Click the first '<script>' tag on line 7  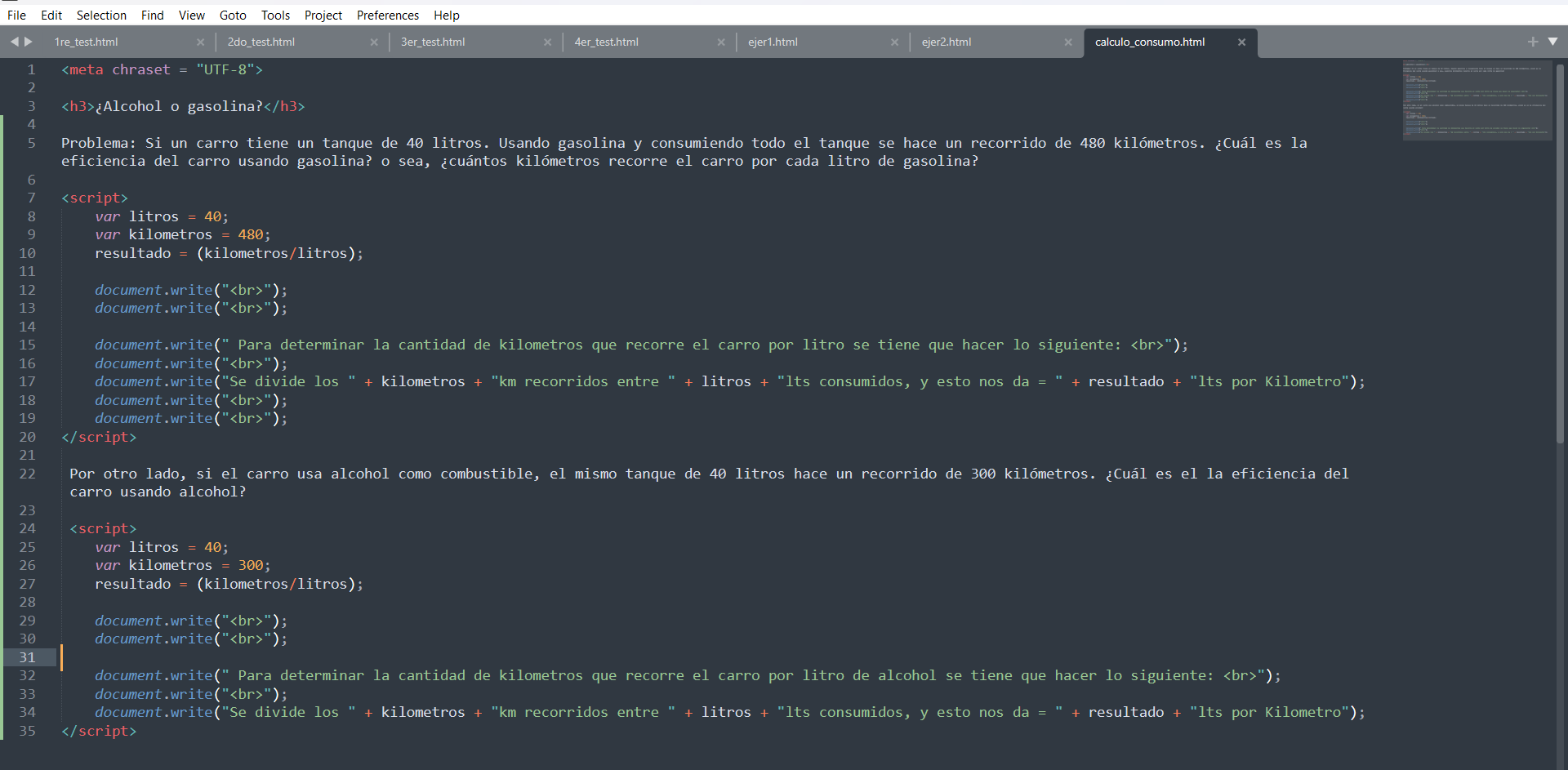95,198
